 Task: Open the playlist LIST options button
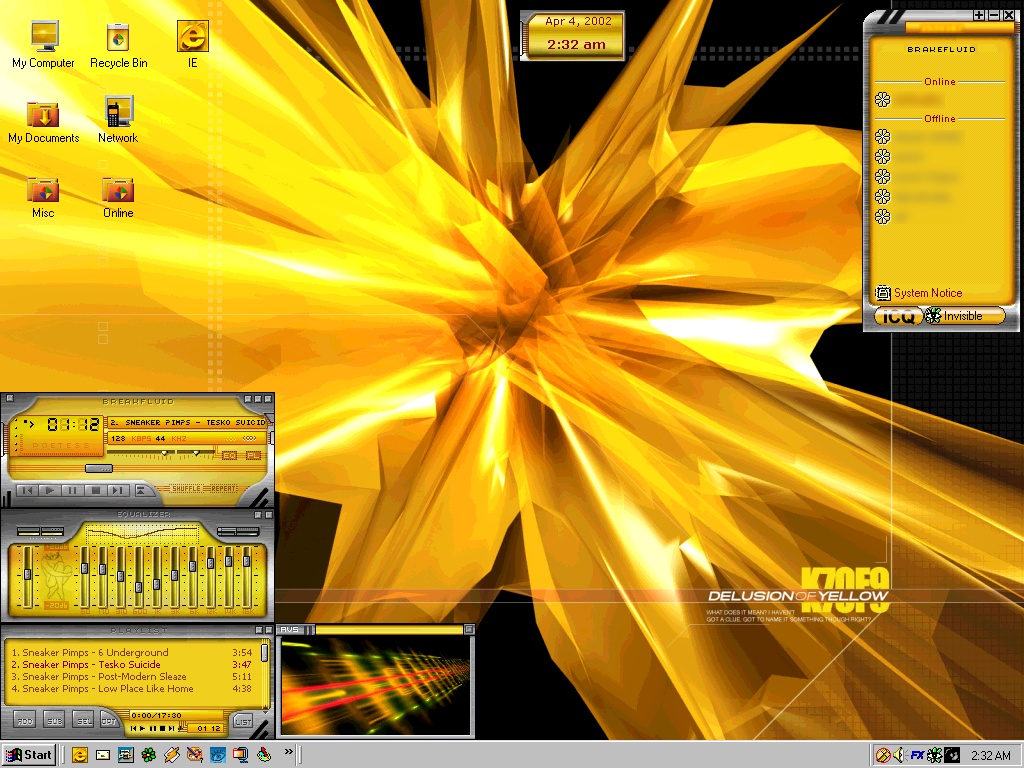(x=242, y=720)
